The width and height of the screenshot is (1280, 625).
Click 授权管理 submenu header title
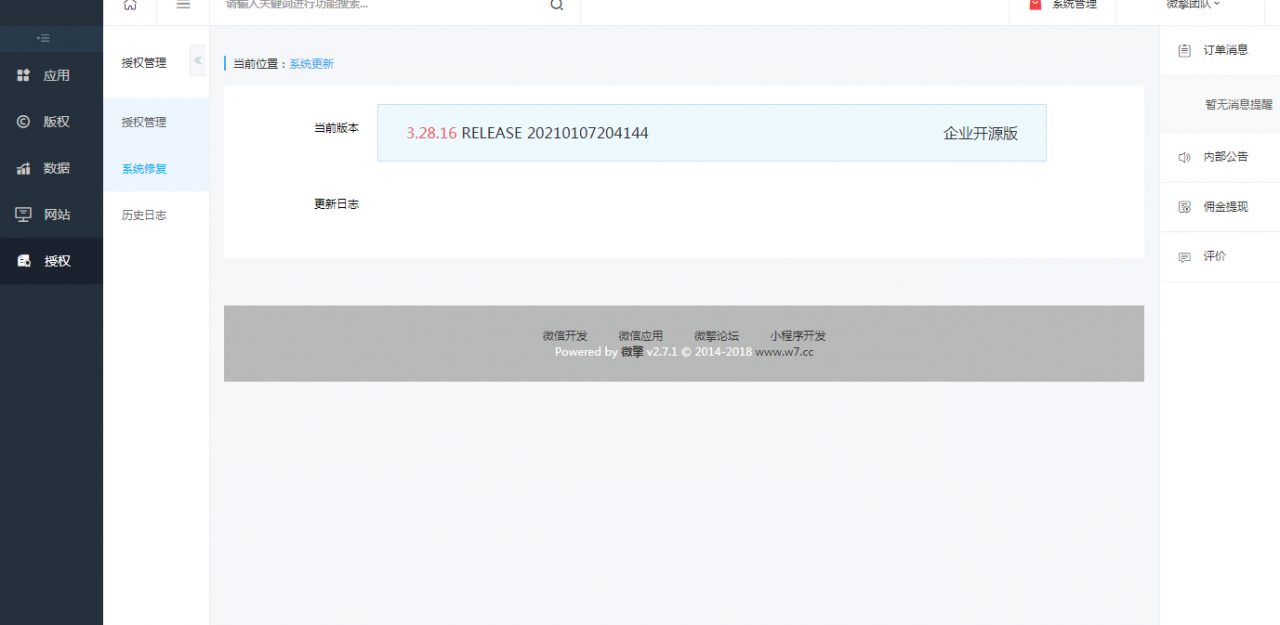[x=144, y=62]
